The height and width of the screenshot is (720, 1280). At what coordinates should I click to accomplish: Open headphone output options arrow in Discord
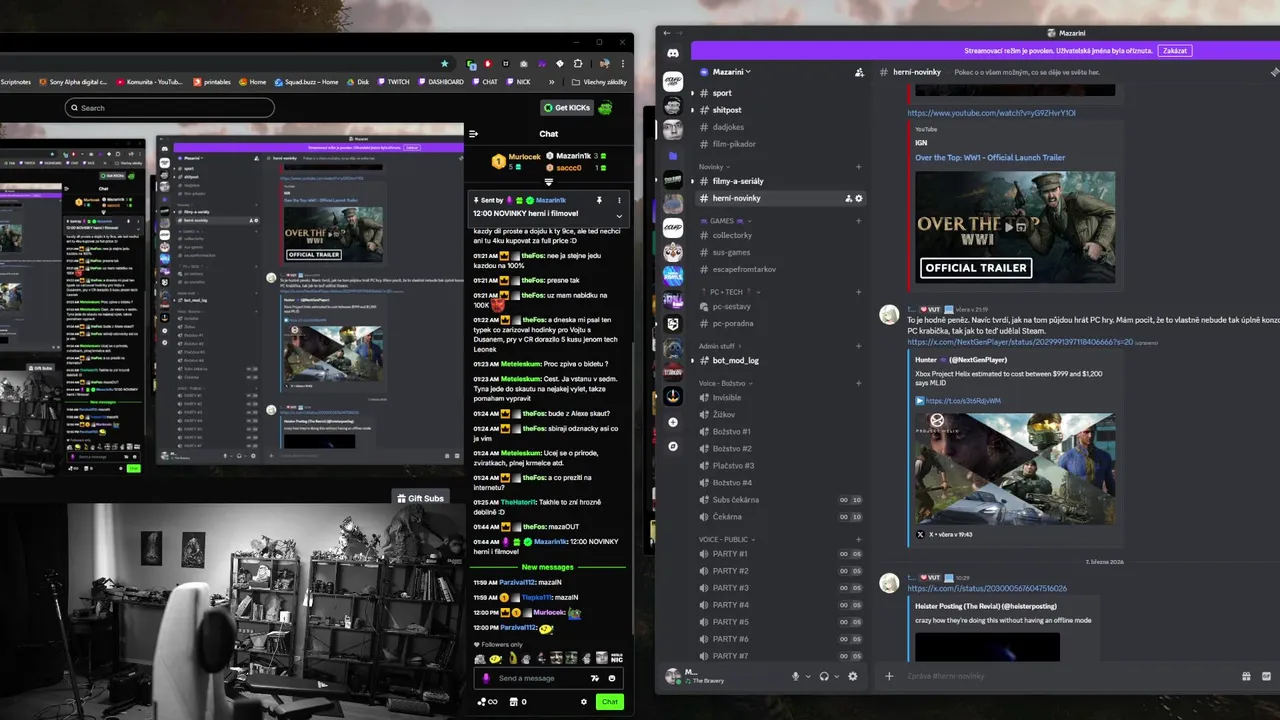tap(836, 676)
